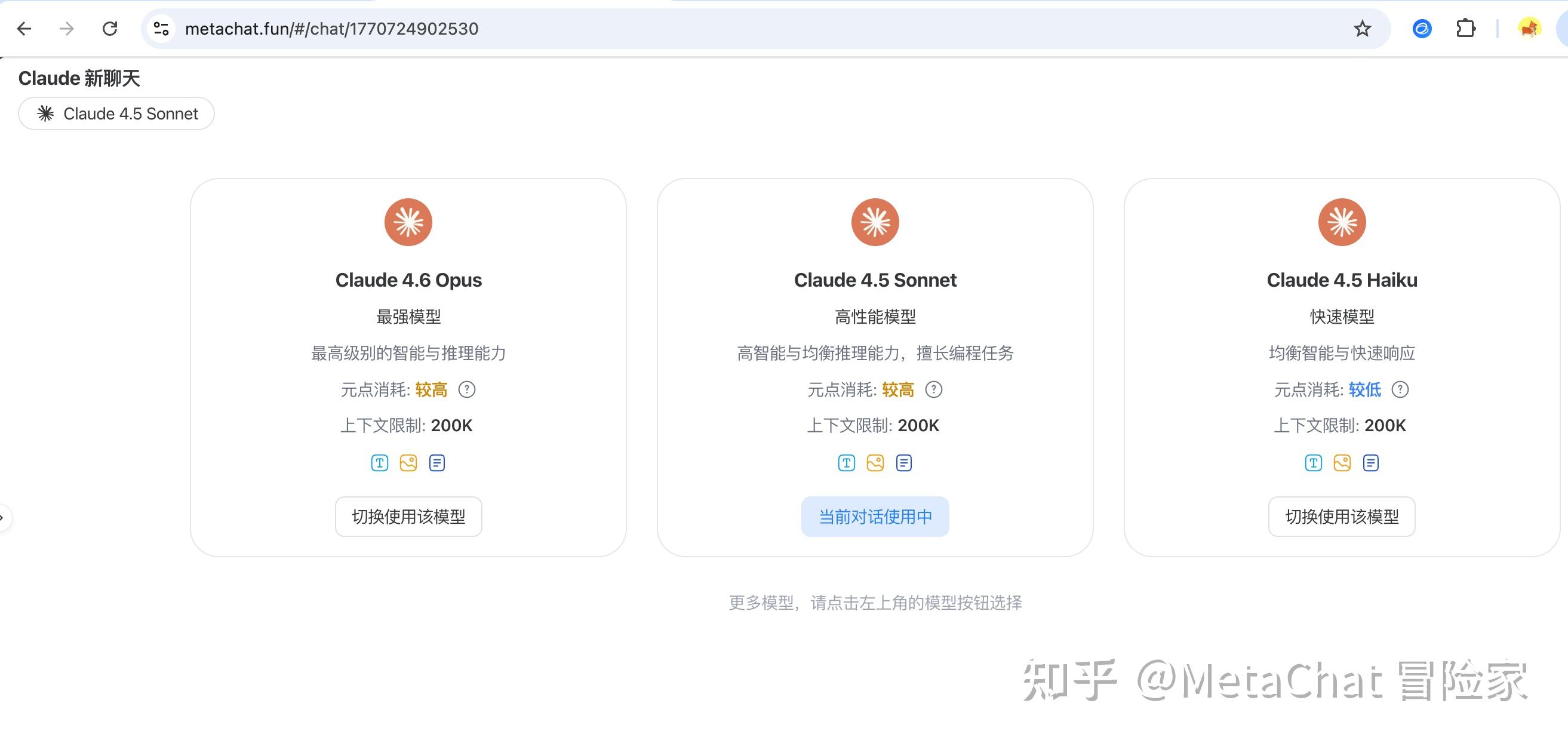Click the metachat.fun URL address field
The width and height of the screenshot is (1568, 743).
[x=755, y=29]
